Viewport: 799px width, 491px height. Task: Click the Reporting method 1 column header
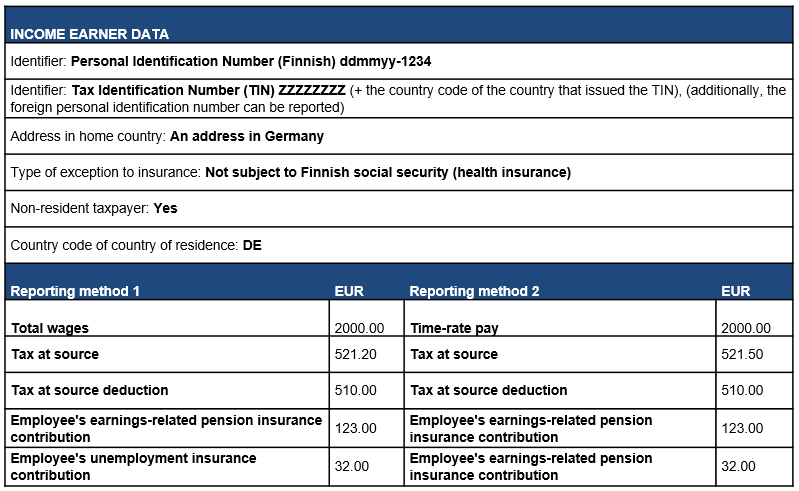coord(75,291)
